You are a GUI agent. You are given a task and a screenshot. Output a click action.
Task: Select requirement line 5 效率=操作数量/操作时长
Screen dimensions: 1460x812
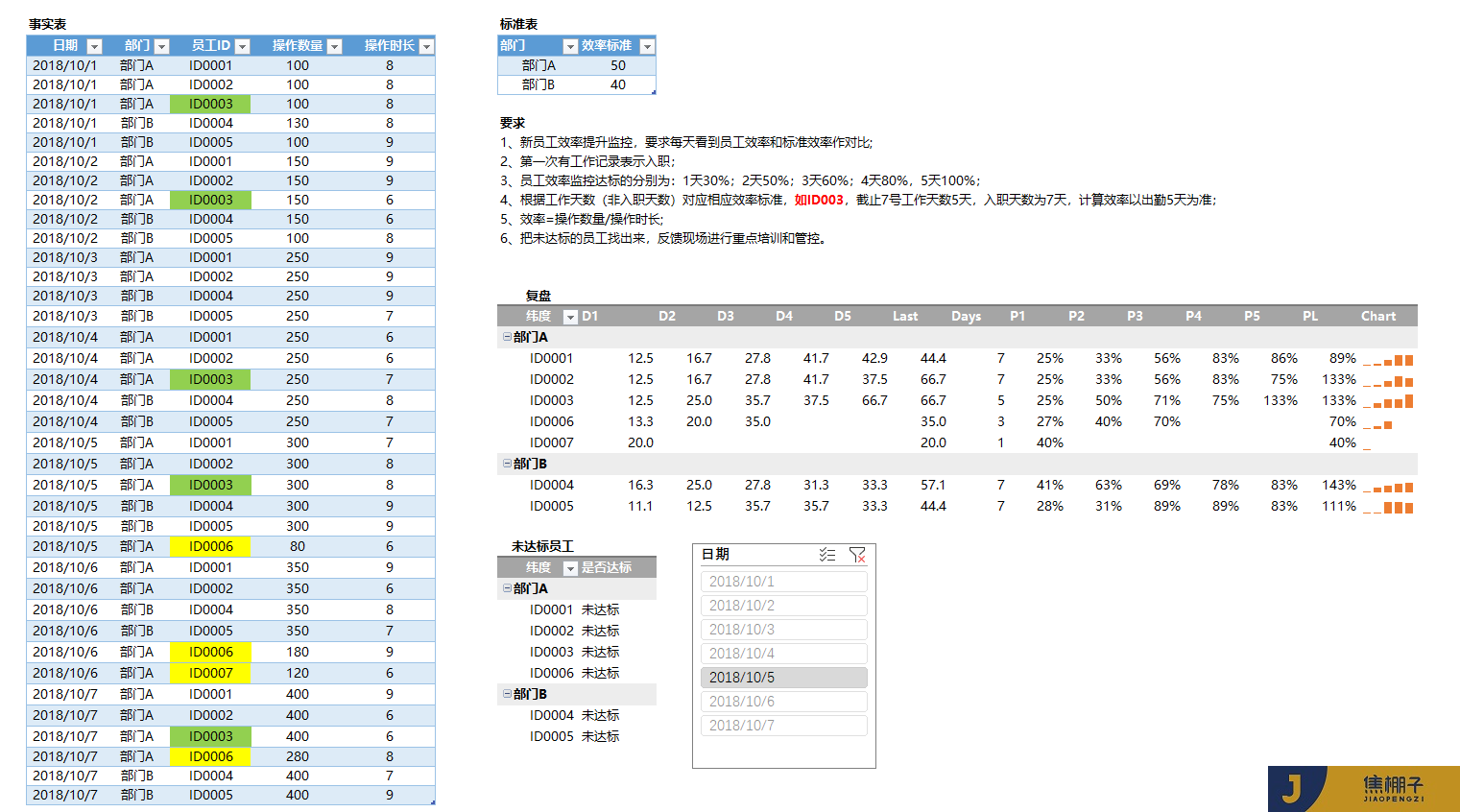(582, 219)
